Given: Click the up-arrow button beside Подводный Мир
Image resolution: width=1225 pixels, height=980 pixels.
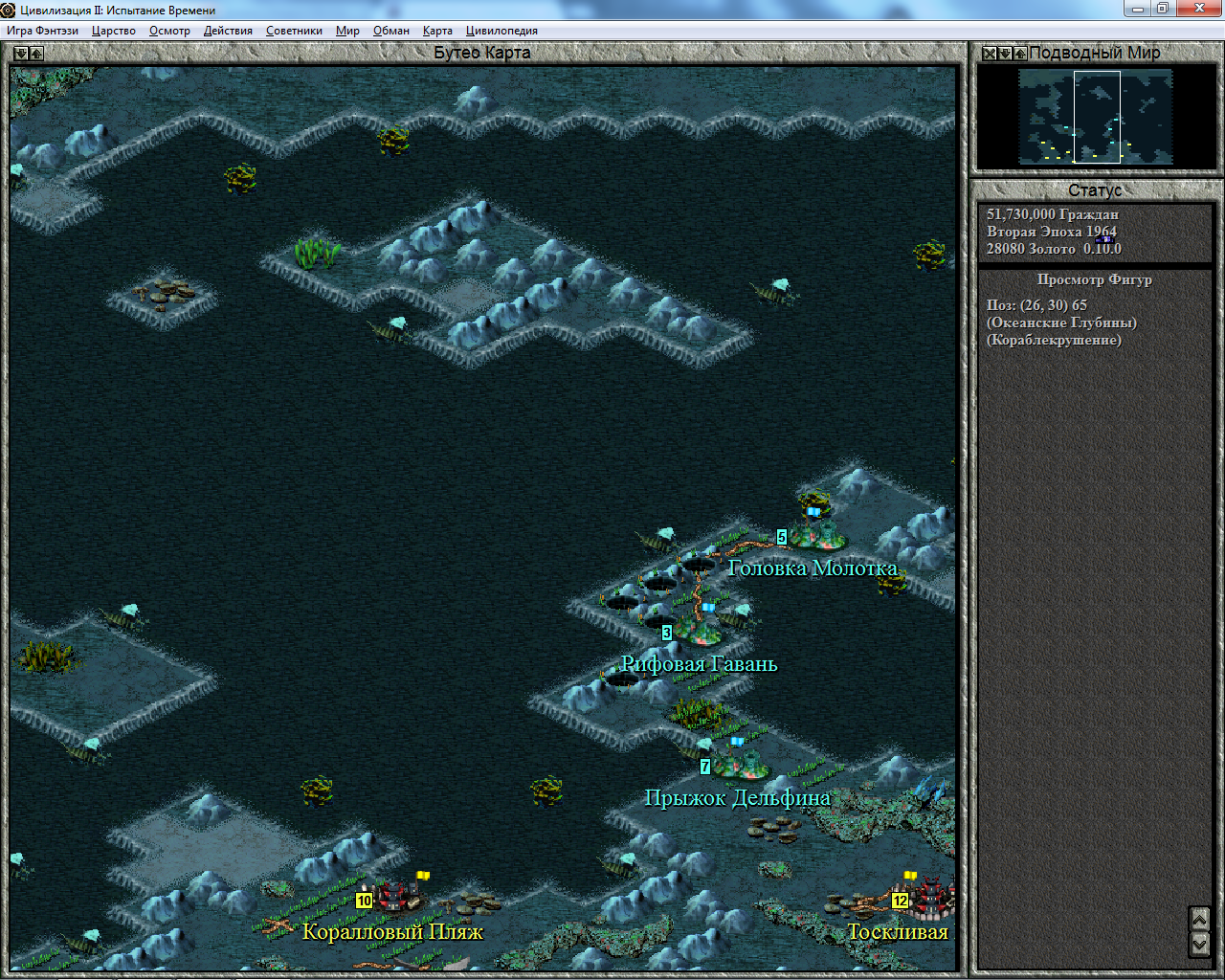Looking at the screenshot, I should coord(1019,54).
